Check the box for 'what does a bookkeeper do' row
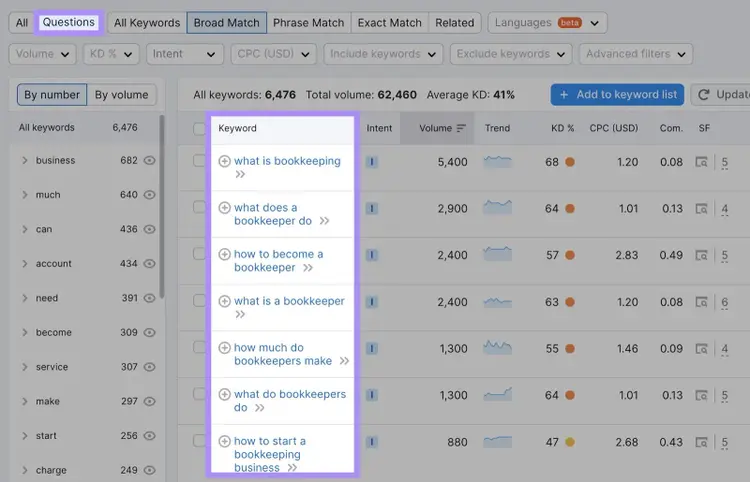 199,207
